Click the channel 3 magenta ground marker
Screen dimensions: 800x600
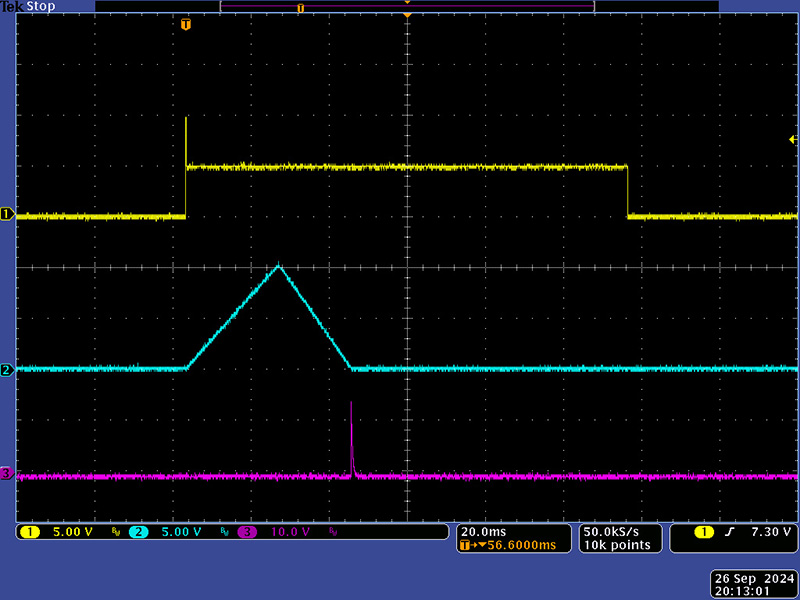pyautogui.click(x=7, y=473)
